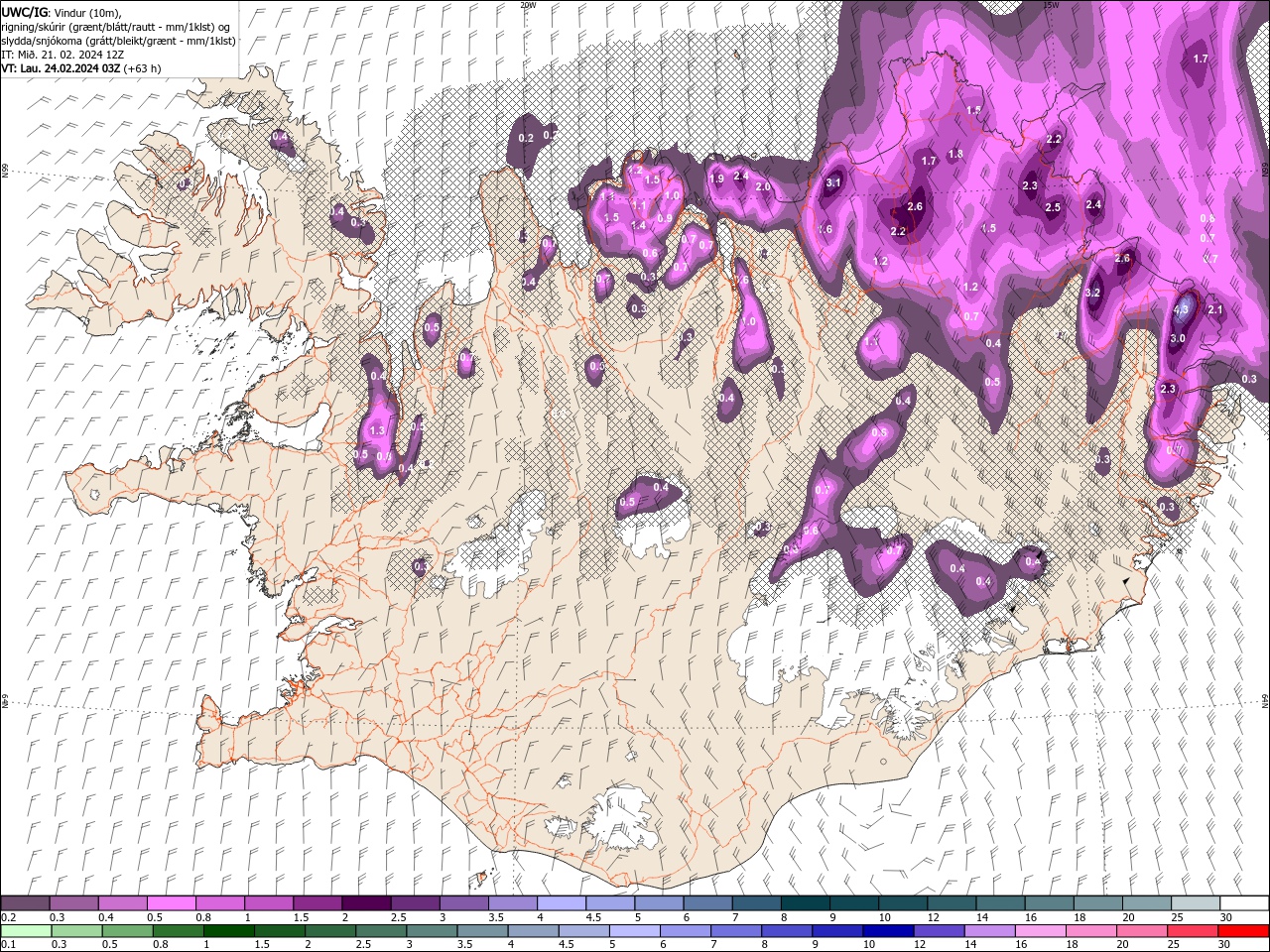Click the 3.0 precipitation value on the map
This screenshot has height=952, width=1270.
click(1178, 338)
